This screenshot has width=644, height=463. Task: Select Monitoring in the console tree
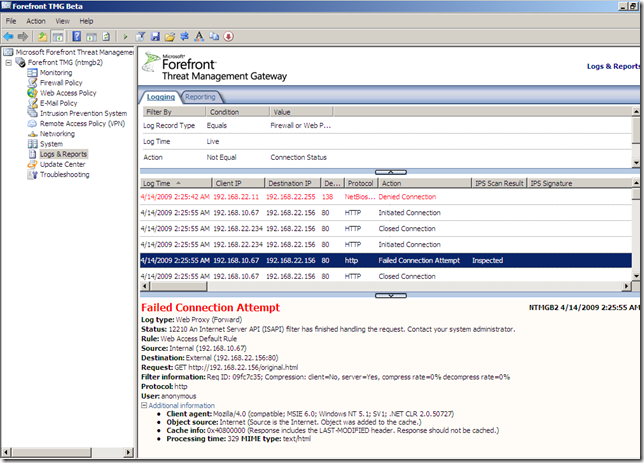point(56,73)
